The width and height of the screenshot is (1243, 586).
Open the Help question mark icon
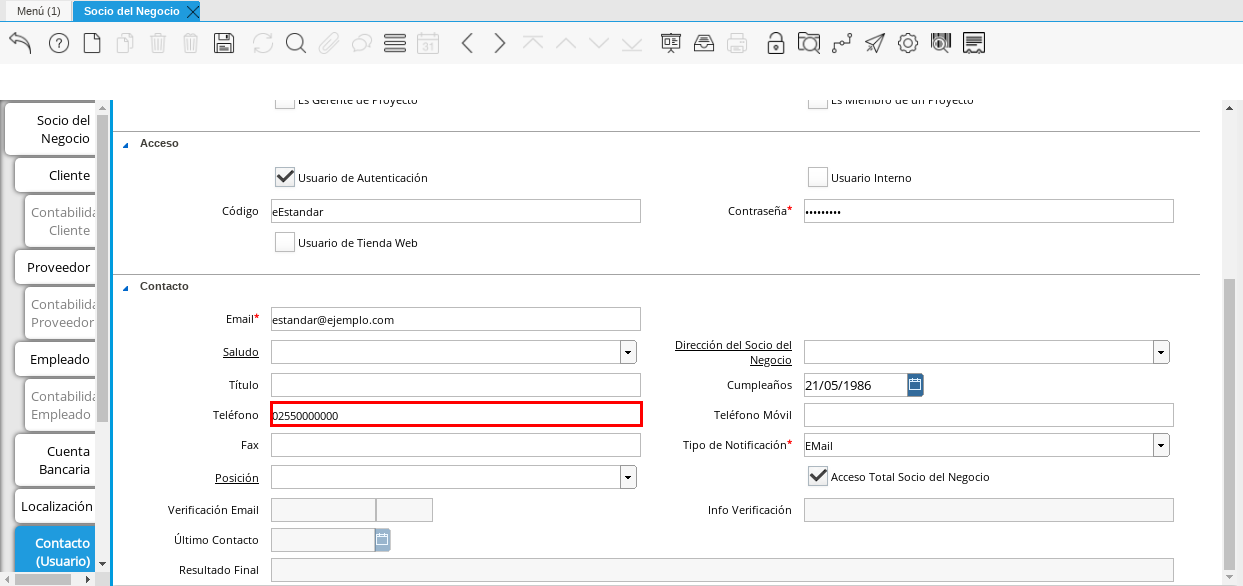[x=59, y=43]
